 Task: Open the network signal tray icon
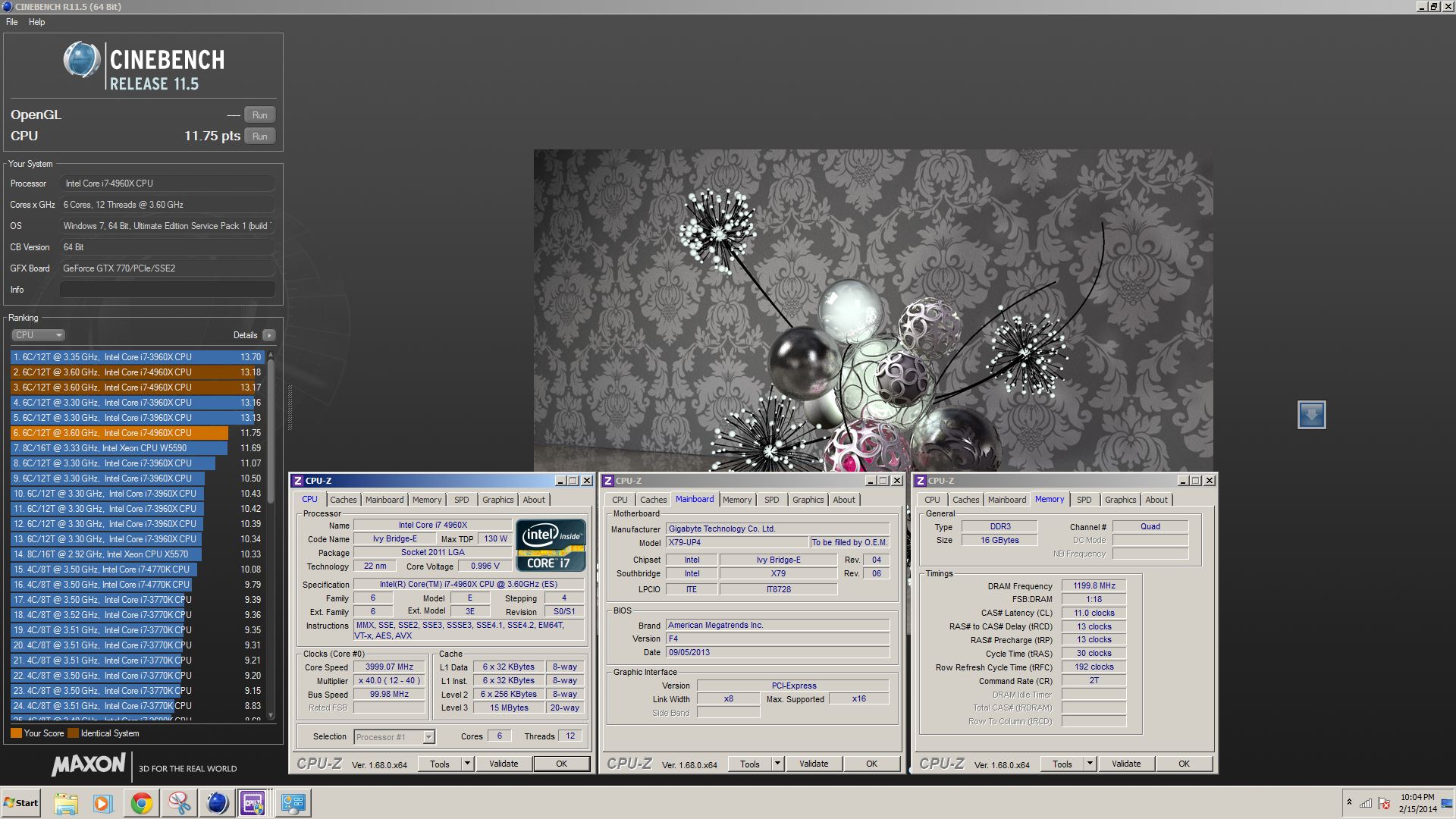pos(1365,803)
